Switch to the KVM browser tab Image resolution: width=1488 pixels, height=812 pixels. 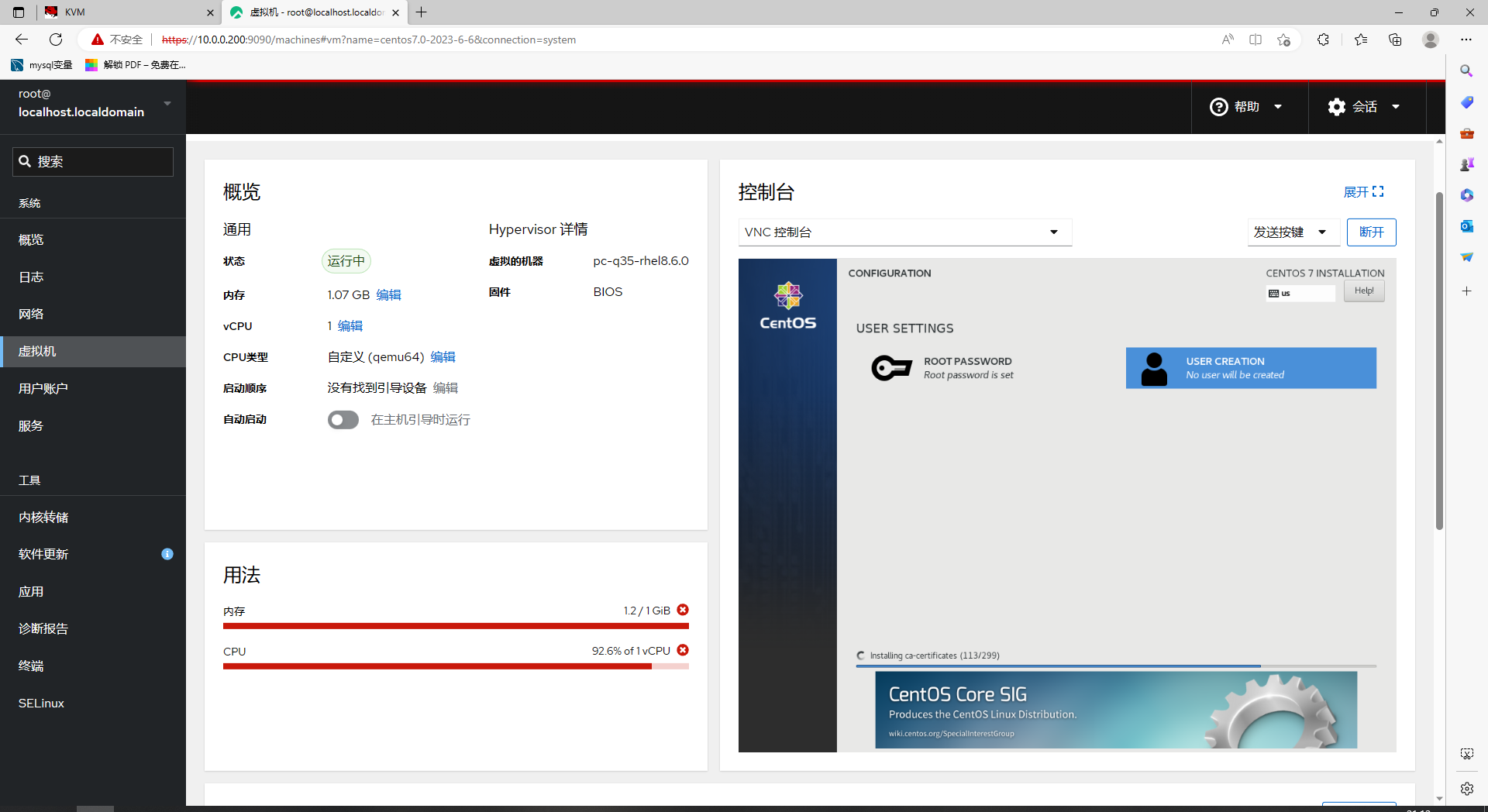(x=128, y=12)
